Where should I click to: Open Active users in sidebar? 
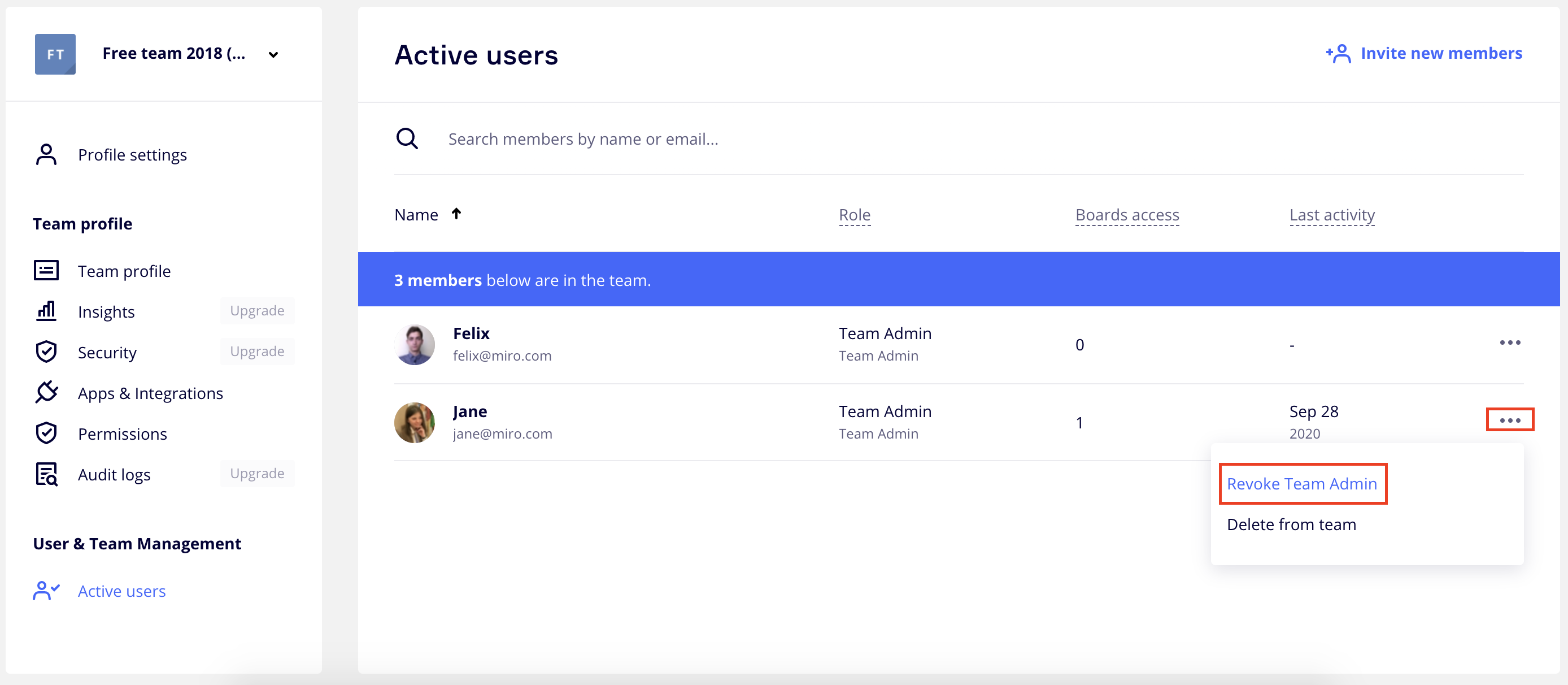click(x=121, y=591)
